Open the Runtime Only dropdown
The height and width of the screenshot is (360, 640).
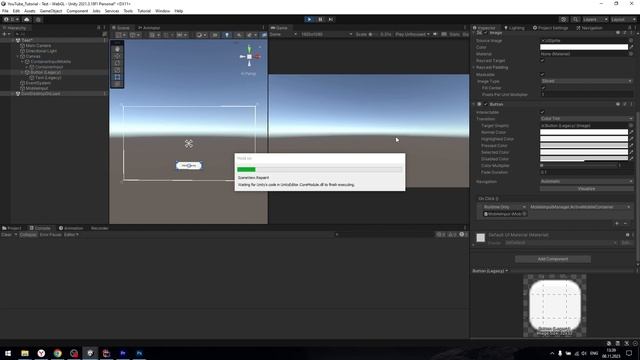[504, 207]
